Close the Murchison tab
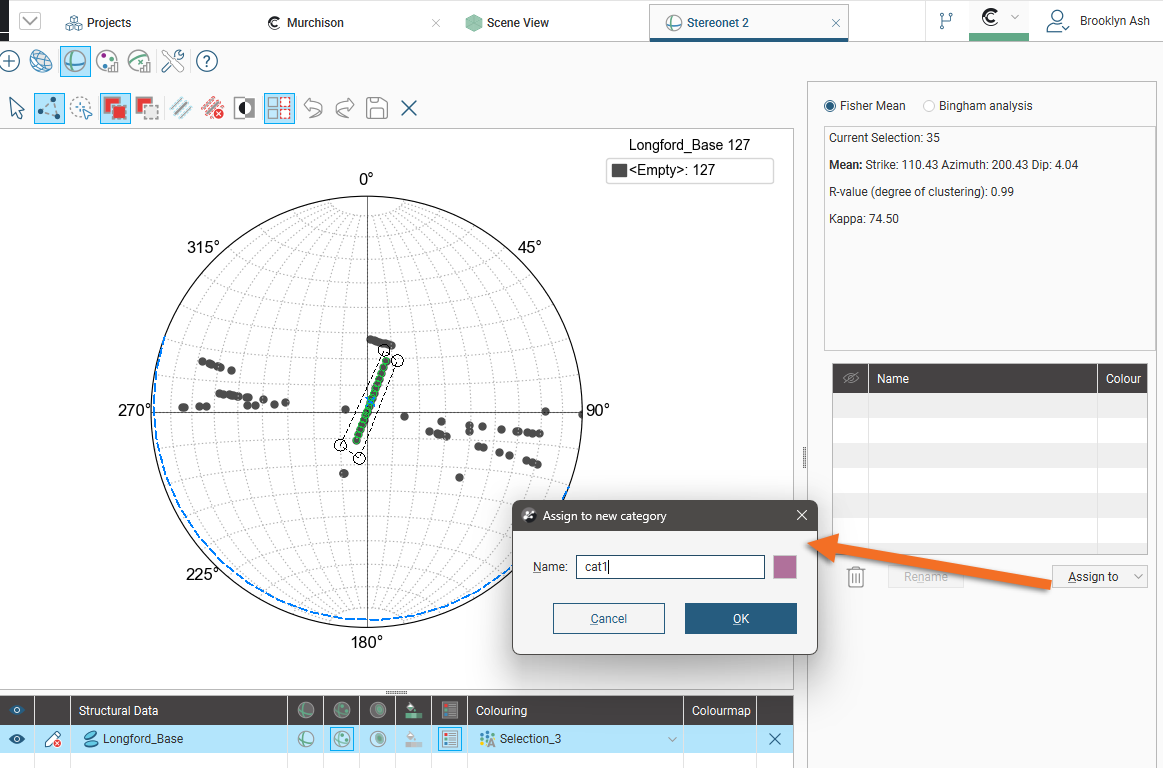1163x768 pixels. [436, 23]
